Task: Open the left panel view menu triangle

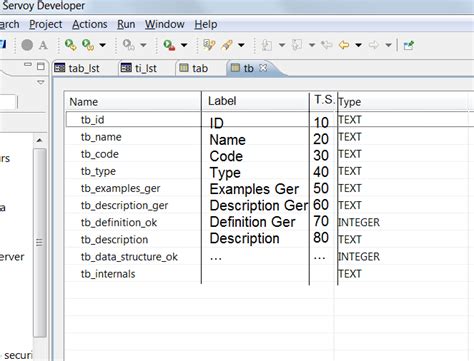Action: pyautogui.click(x=41, y=82)
